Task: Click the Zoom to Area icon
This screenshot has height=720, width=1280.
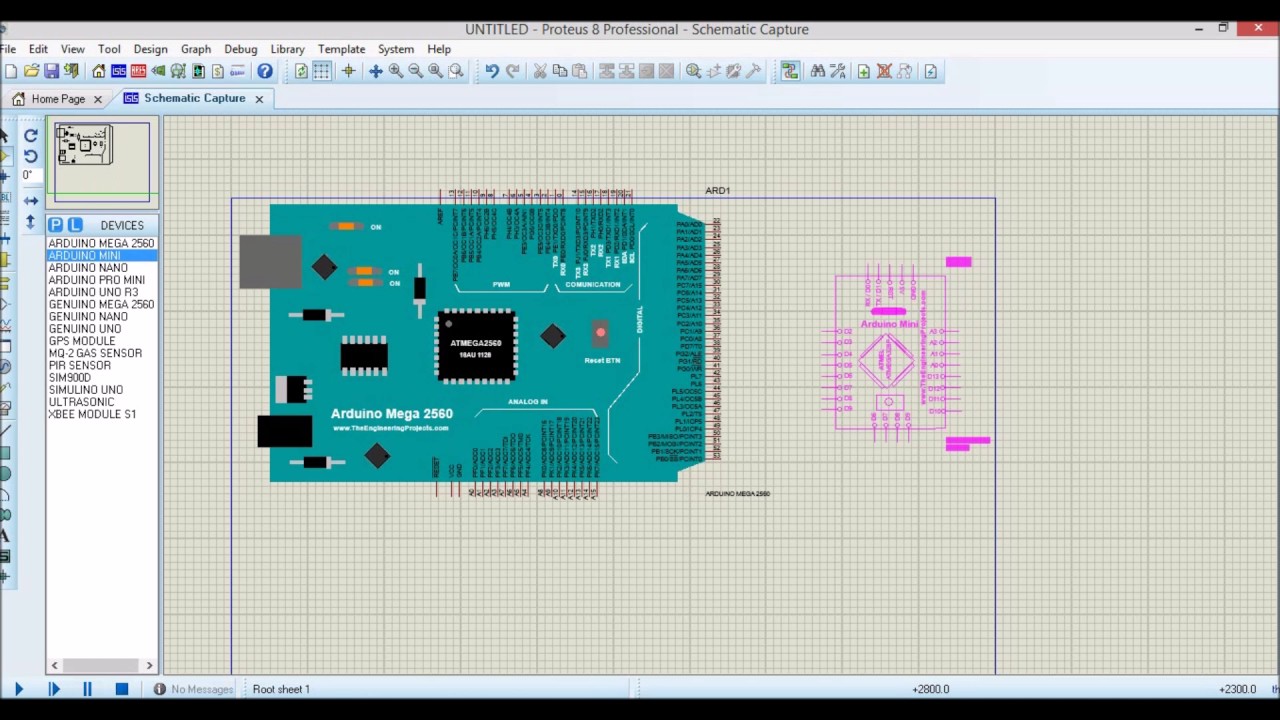Action: (x=456, y=71)
